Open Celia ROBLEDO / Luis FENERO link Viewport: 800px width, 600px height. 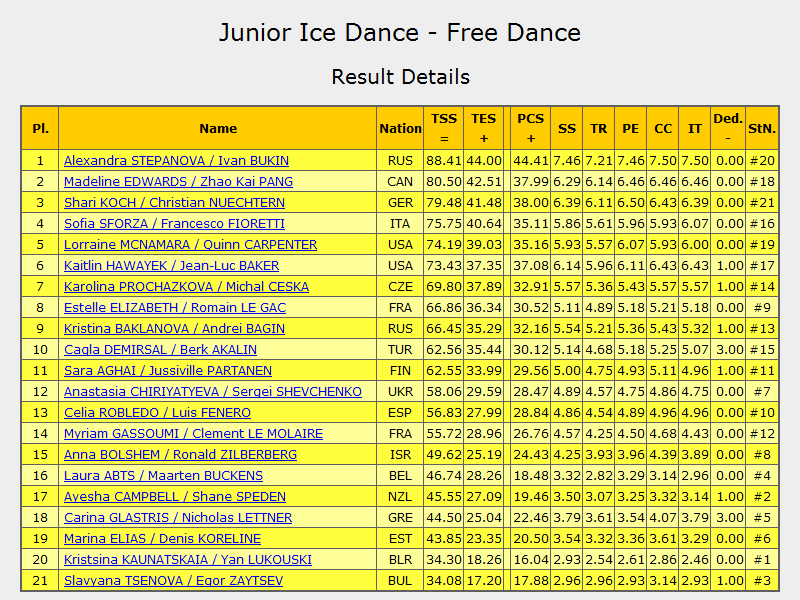click(157, 413)
